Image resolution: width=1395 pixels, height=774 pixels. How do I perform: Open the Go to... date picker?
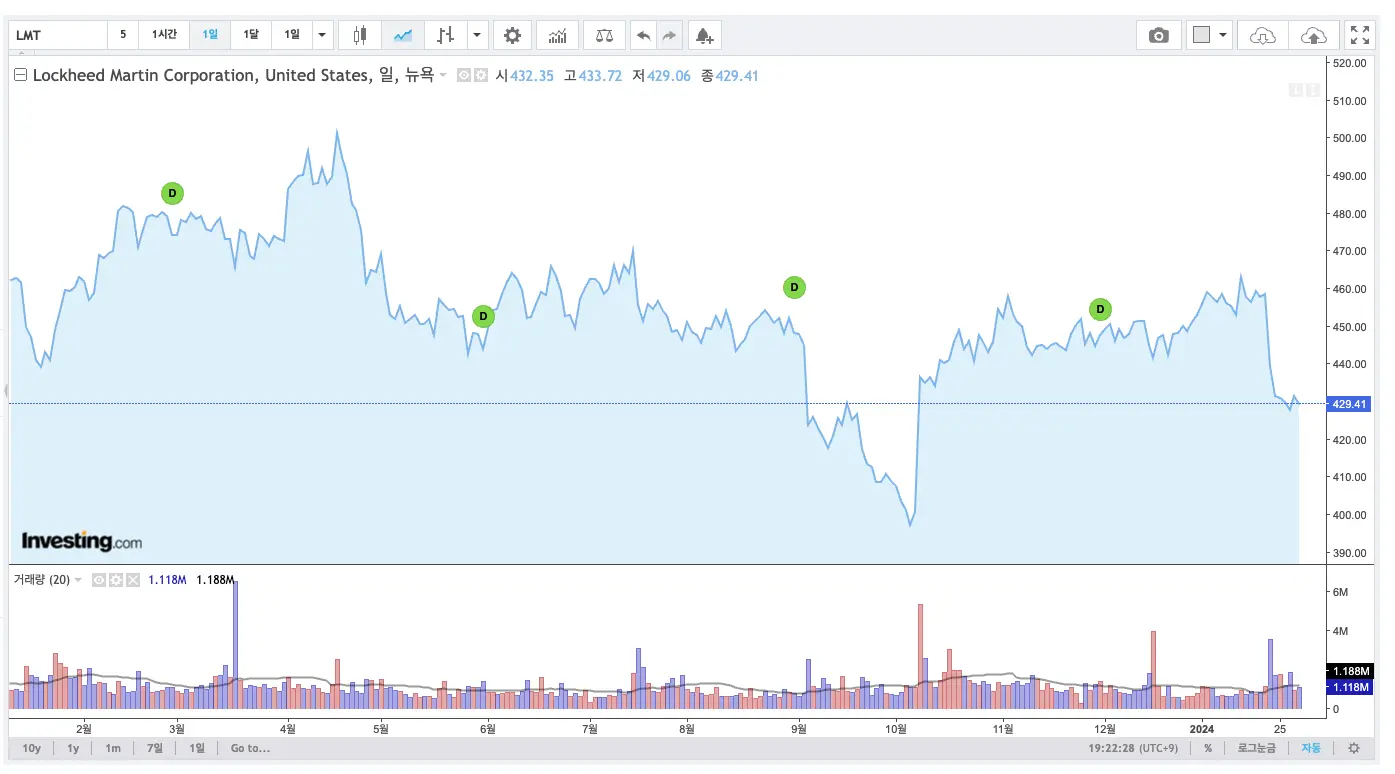pos(250,748)
